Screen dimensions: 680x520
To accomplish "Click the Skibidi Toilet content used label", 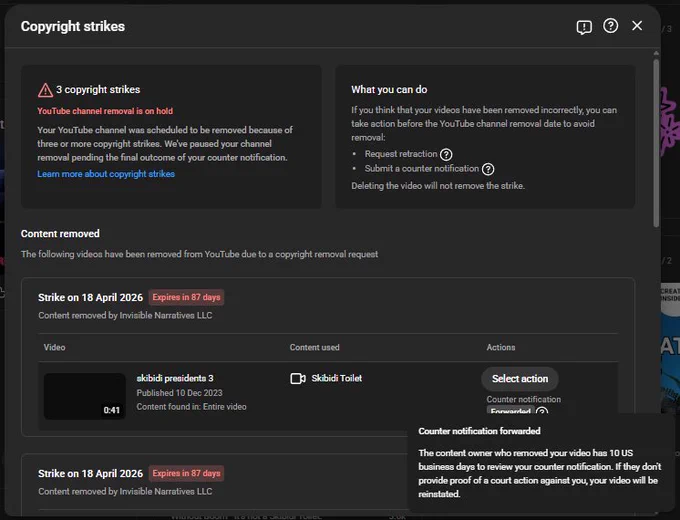I will pos(337,378).
